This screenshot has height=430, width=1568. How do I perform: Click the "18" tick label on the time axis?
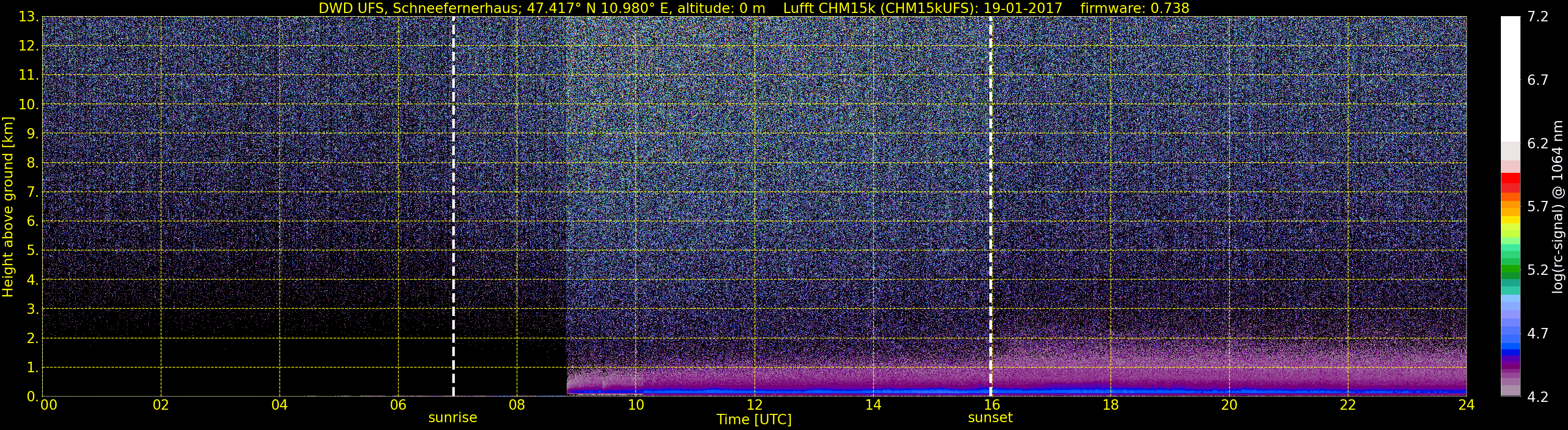pos(1110,406)
